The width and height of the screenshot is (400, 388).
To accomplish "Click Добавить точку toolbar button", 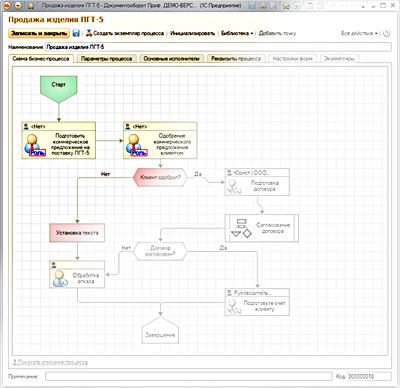I will coord(277,33).
